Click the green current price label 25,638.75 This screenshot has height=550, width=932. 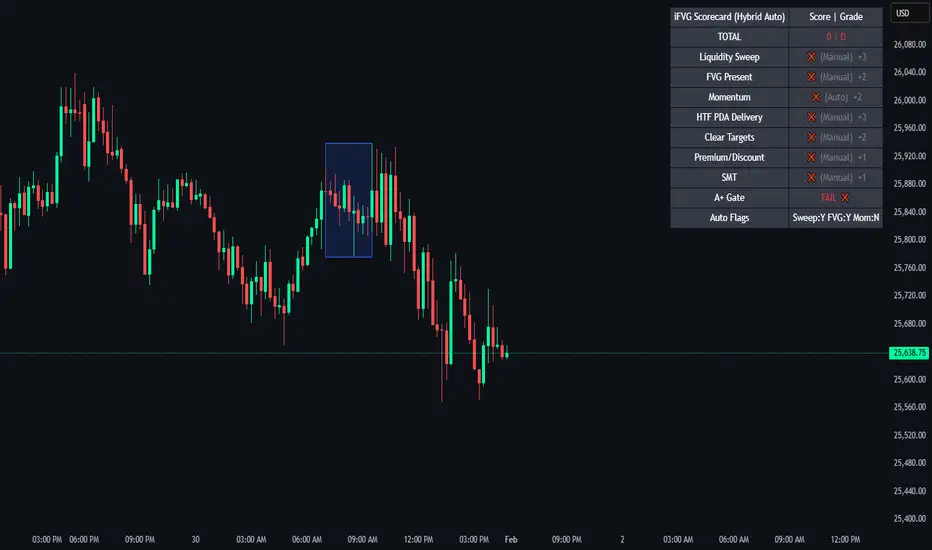click(909, 353)
